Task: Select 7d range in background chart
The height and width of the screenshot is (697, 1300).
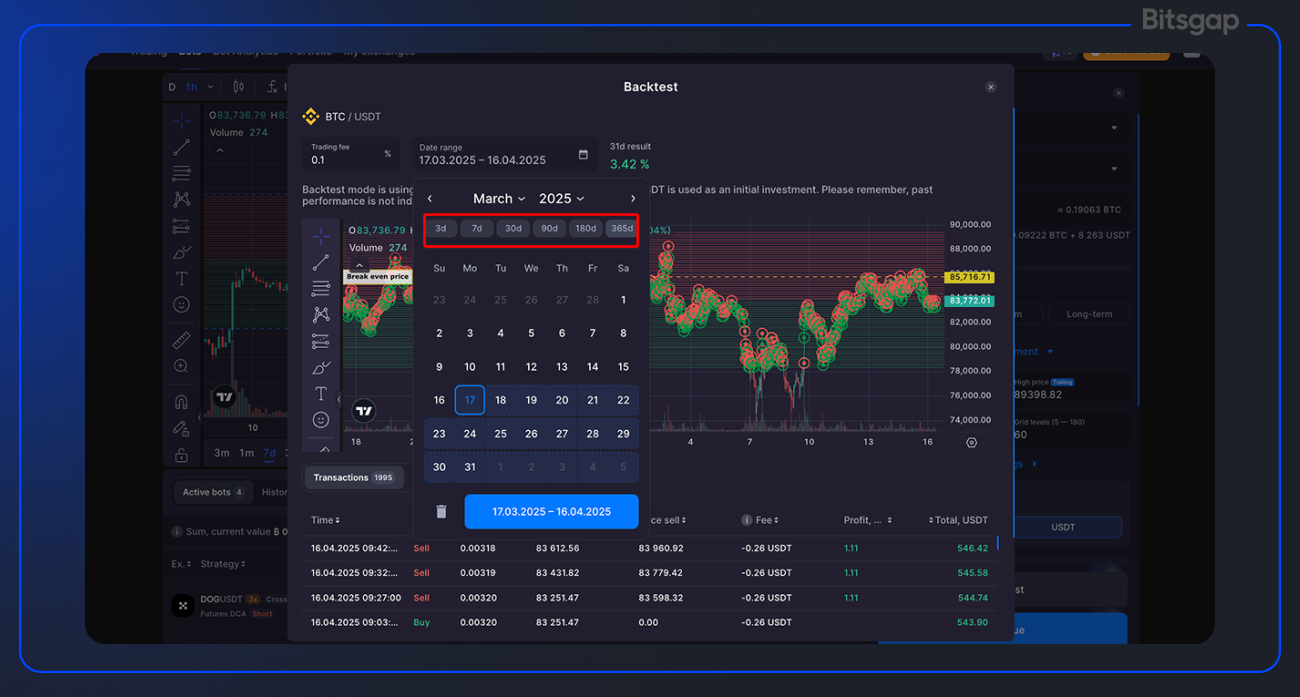Action: pos(270,453)
